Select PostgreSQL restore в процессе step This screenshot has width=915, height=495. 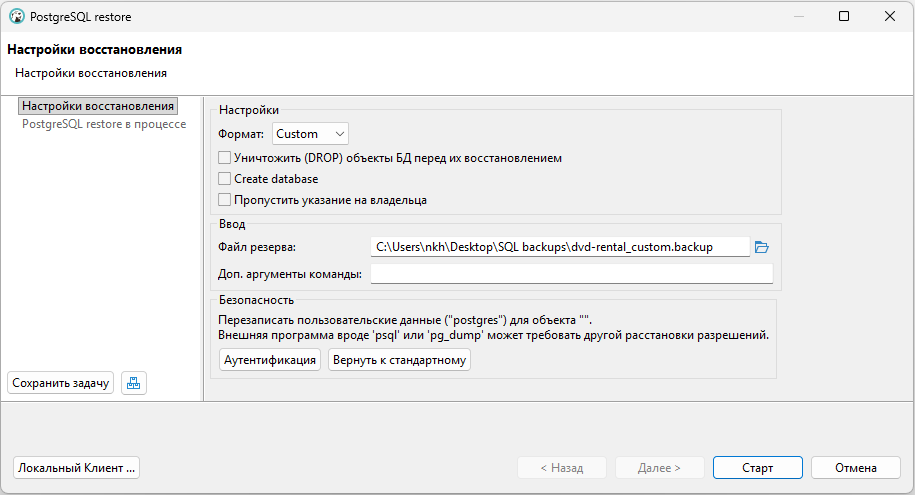[104, 124]
